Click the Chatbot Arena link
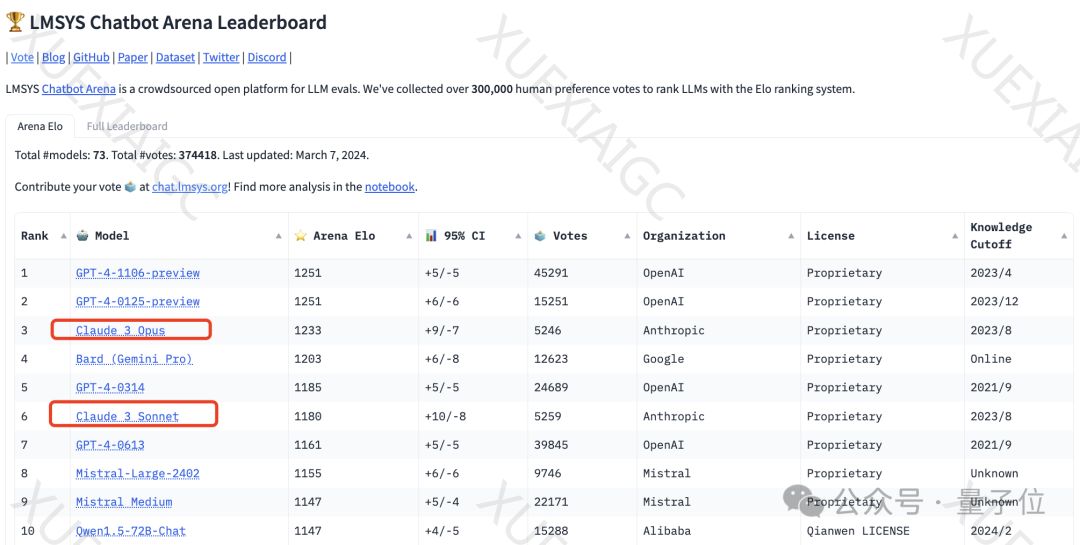This screenshot has height=545, width=1080. coord(79,89)
